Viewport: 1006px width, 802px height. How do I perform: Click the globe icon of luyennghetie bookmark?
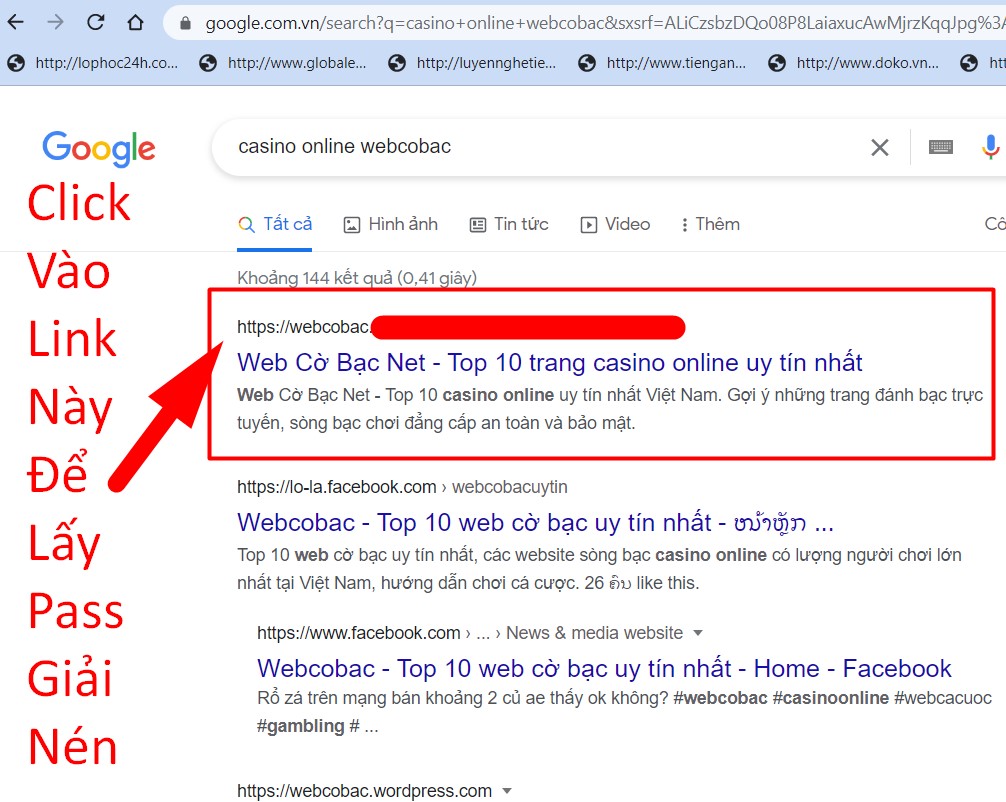(397, 63)
